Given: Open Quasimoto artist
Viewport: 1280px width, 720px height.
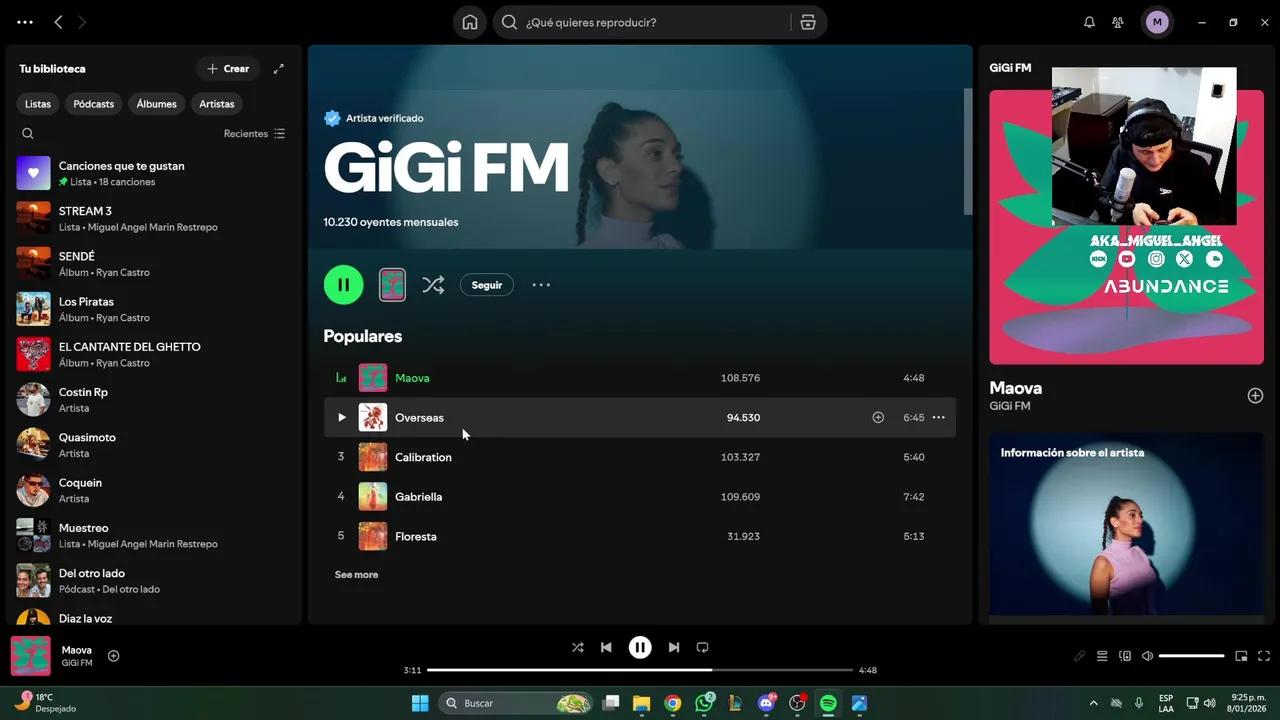Looking at the screenshot, I should pyautogui.click(x=153, y=445).
